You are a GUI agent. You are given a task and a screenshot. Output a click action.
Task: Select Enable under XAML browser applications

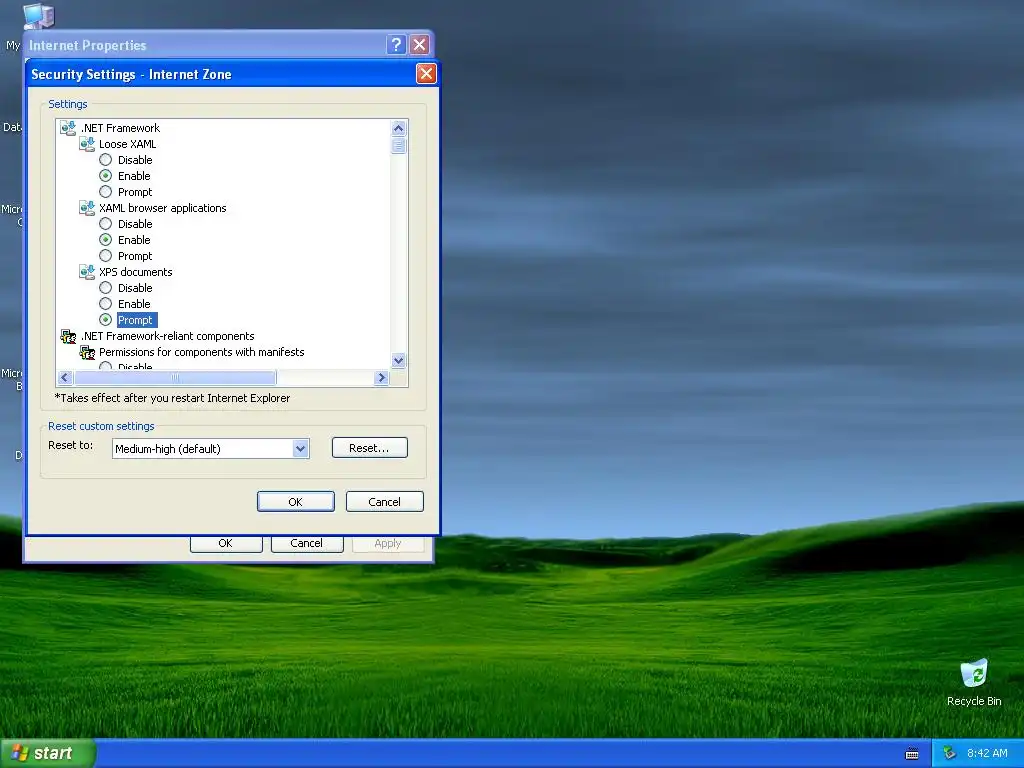105,240
